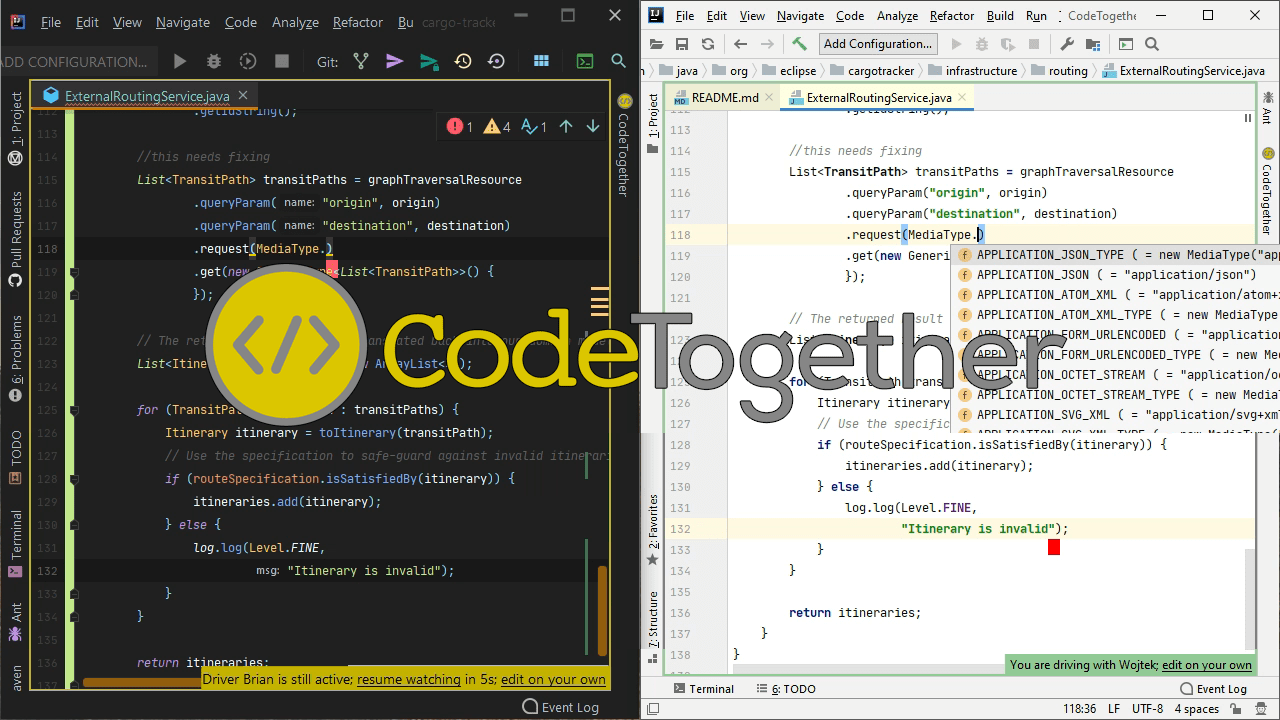Viewport: 1280px width, 720px height.
Task: Open the Build menu in the light IDE
Action: click(x=1000, y=16)
